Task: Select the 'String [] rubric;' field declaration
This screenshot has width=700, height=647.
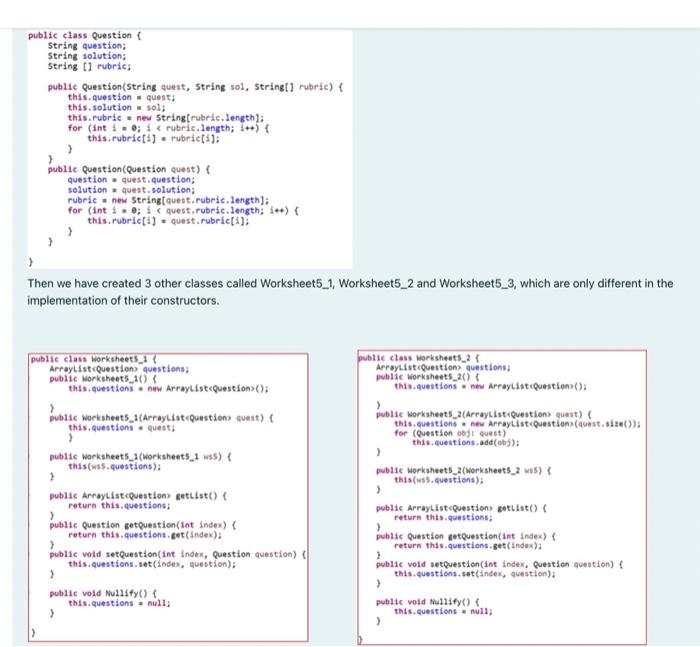Action: (89, 66)
